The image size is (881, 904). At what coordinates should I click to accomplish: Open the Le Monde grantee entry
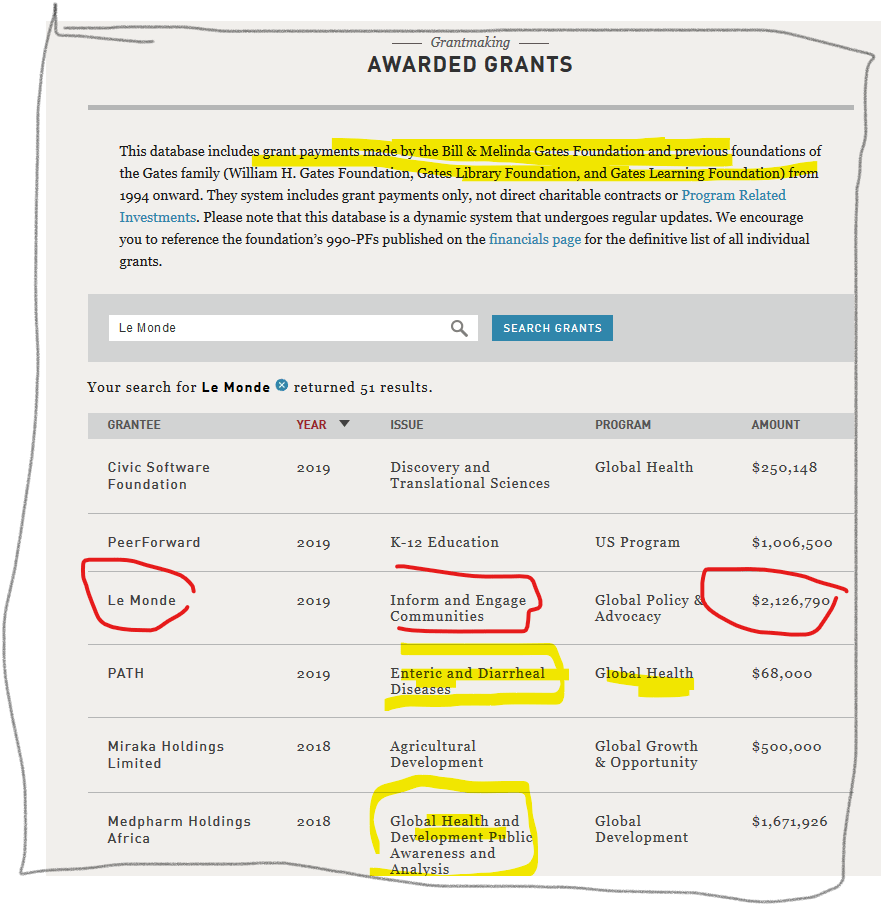[x=141, y=601]
